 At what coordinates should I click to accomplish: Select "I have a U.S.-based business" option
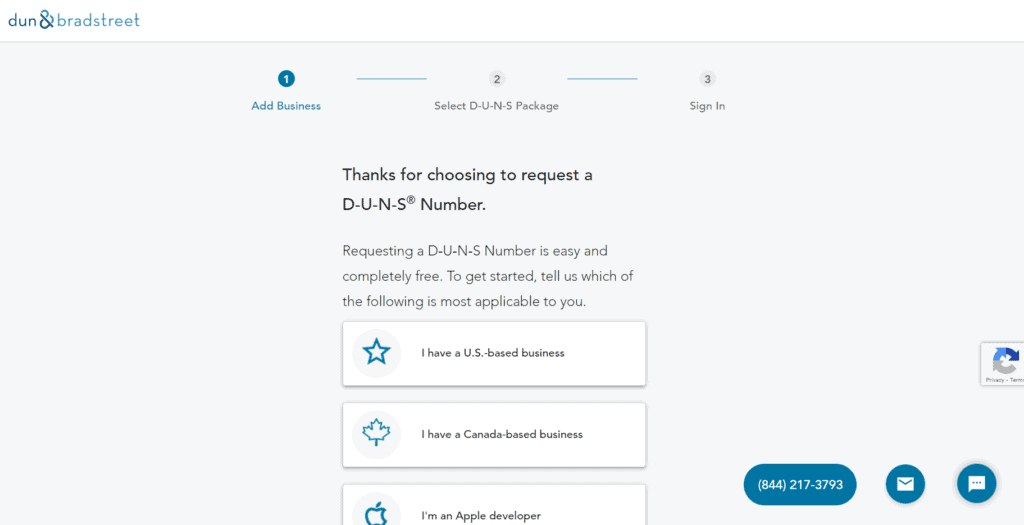pos(493,353)
